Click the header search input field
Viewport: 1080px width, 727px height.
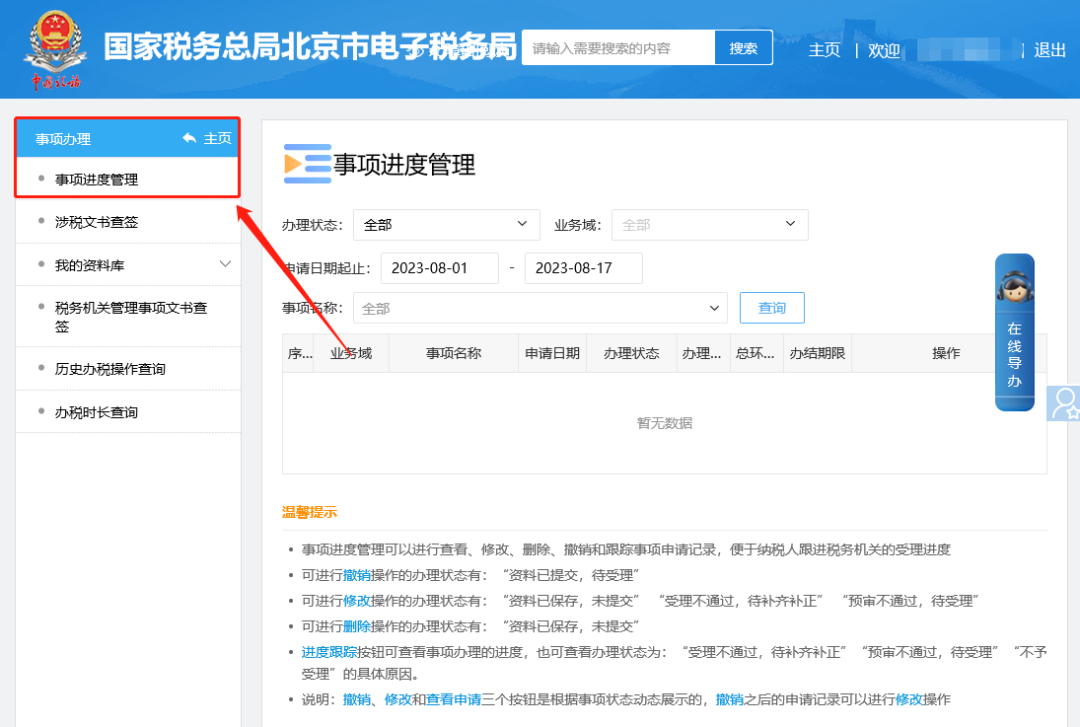click(x=618, y=48)
